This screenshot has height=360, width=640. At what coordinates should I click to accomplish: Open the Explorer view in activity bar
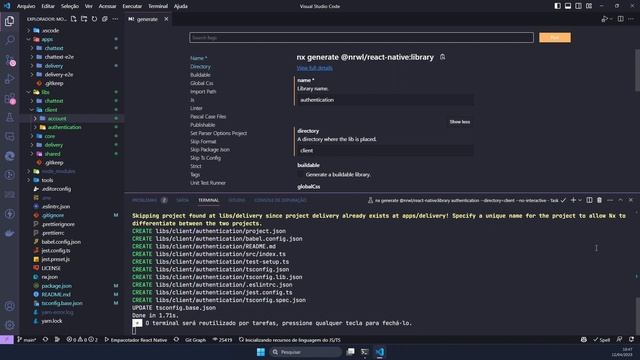click(9, 21)
